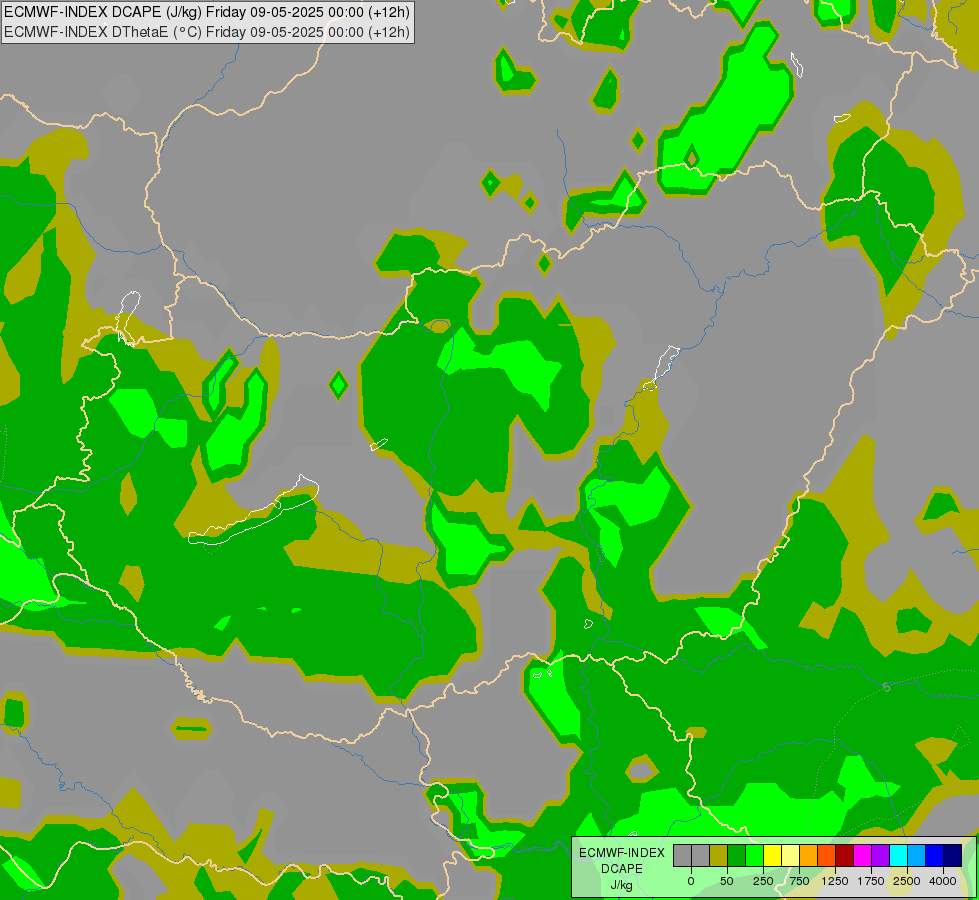Pick the red-orange legend swatch
979x900 pixels.
[827, 855]
